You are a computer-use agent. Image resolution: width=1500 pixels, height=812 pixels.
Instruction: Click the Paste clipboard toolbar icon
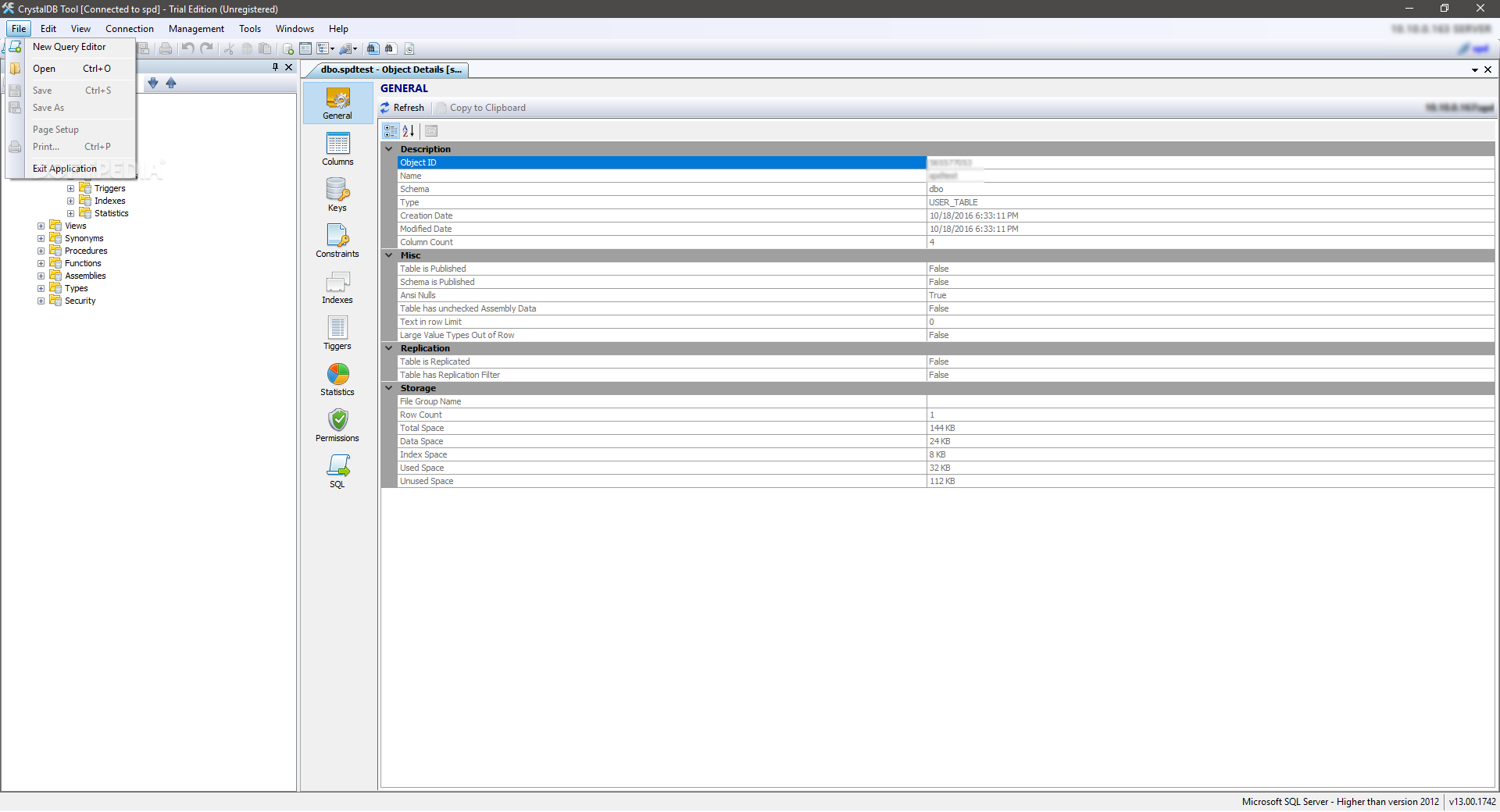(266, 48)
